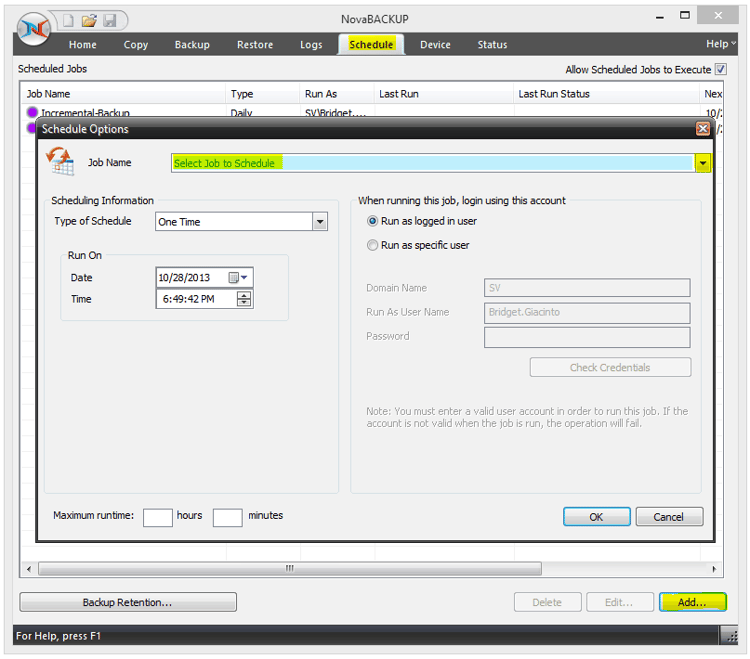
Task: Open Type of Schedule dropdown
Action: pos(320,221)
